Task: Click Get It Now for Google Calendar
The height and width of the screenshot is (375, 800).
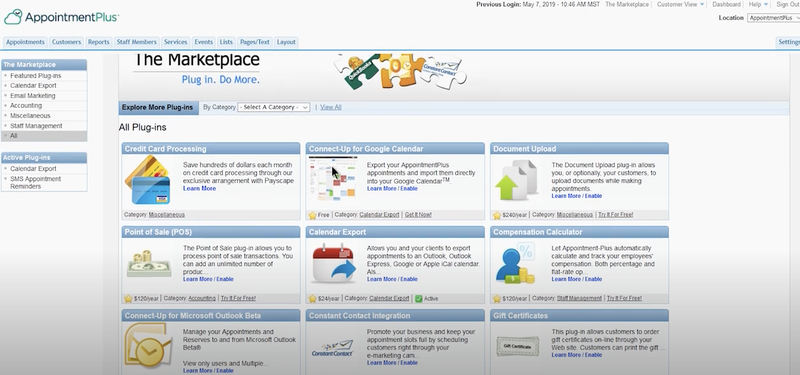Action: (418, 215)
